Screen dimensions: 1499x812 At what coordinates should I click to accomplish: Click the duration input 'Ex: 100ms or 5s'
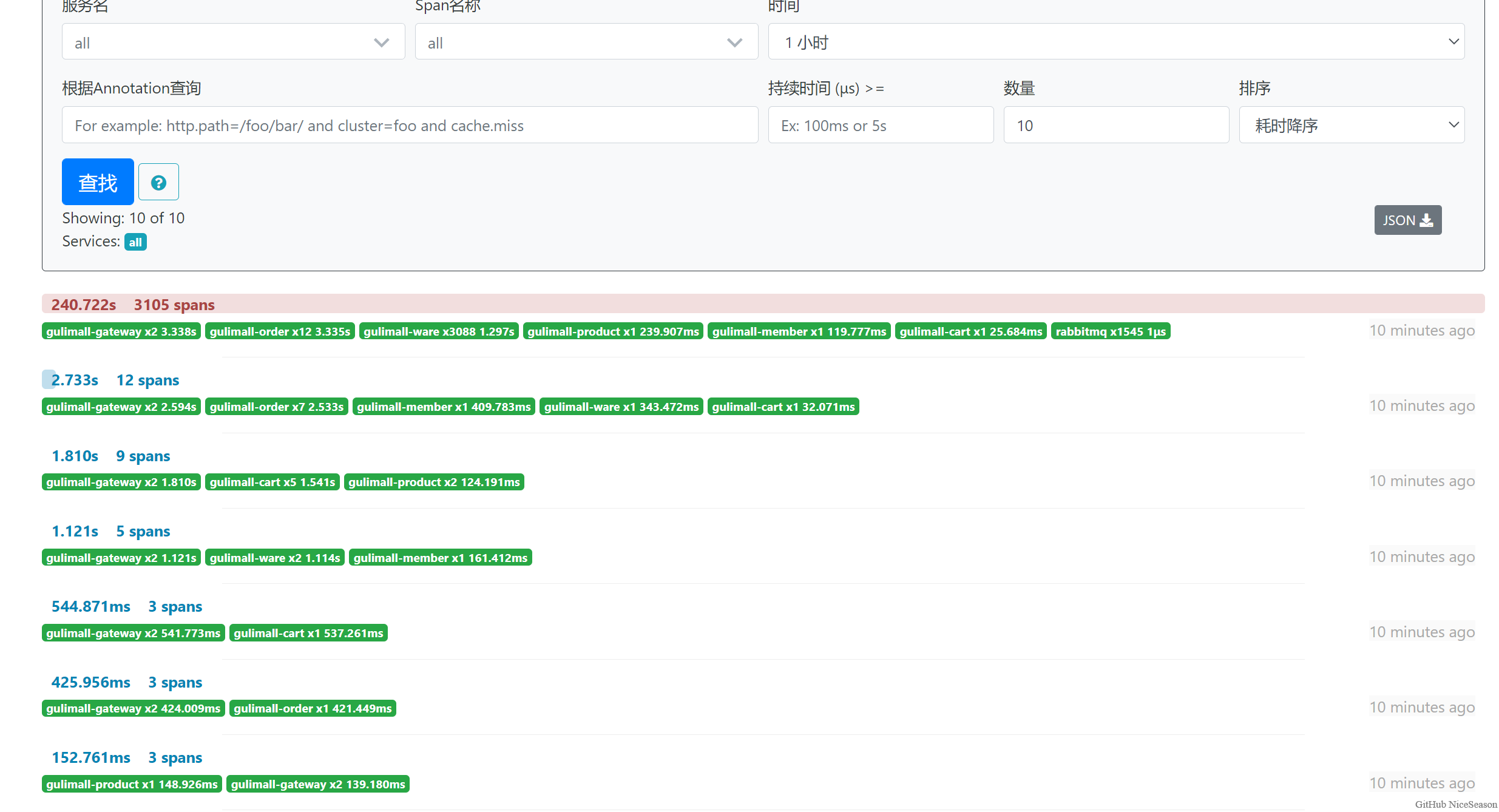[x=880, y=126]
